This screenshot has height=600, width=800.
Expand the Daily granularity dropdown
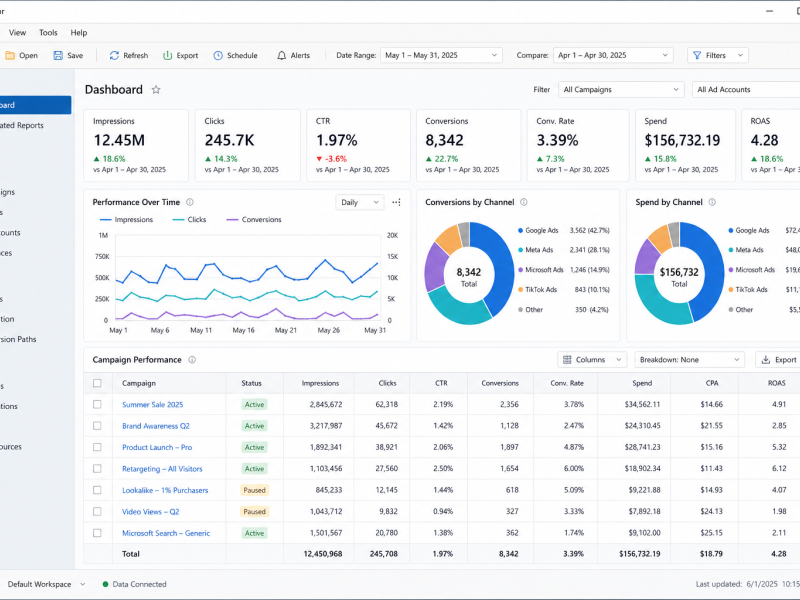360,202
